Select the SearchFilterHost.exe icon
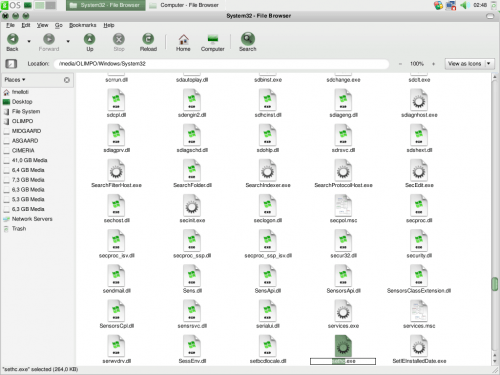500x375 pixels. (x=116, y=170)
